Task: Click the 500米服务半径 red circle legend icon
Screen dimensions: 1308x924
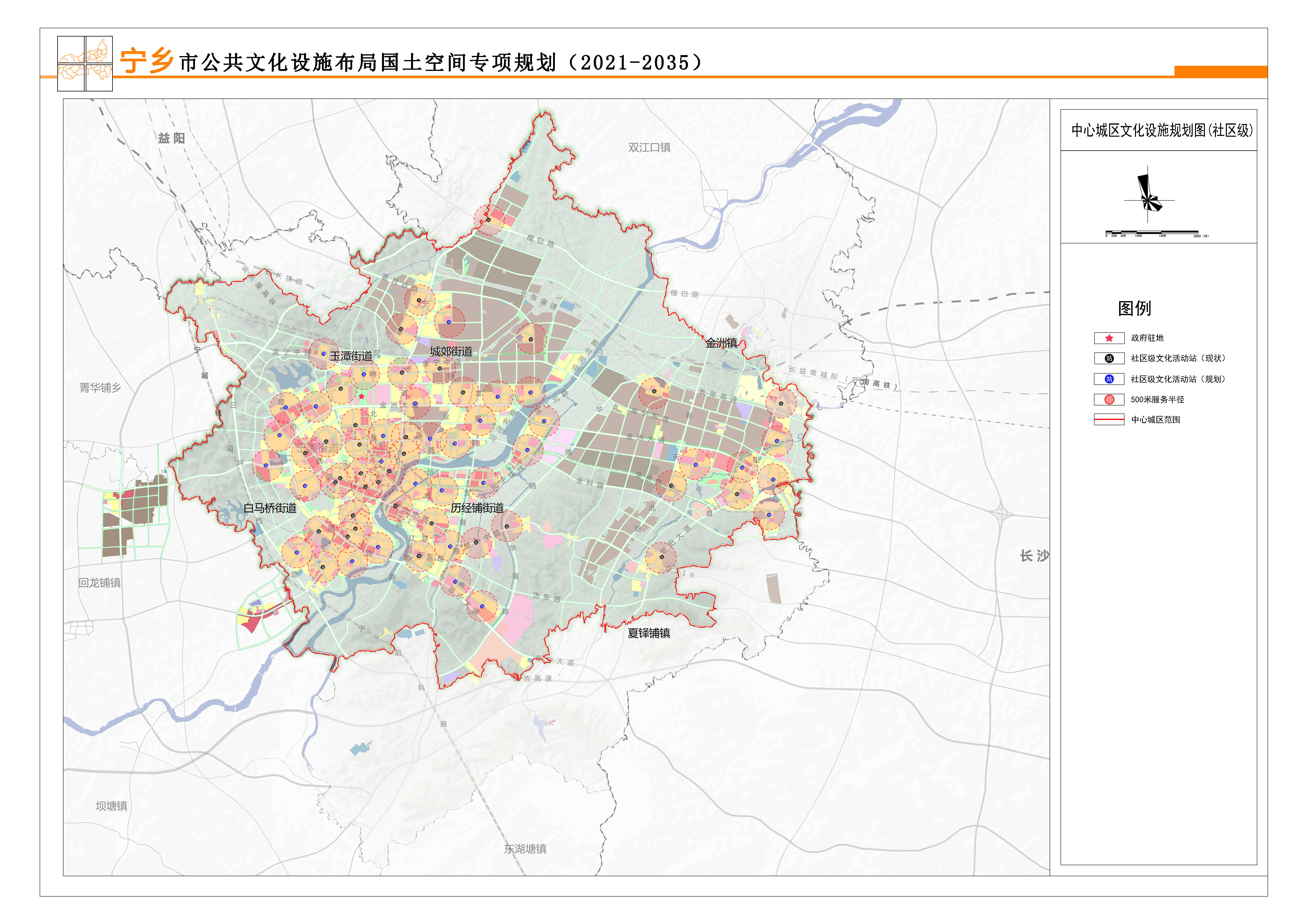Action: (x=1109, y=400)
